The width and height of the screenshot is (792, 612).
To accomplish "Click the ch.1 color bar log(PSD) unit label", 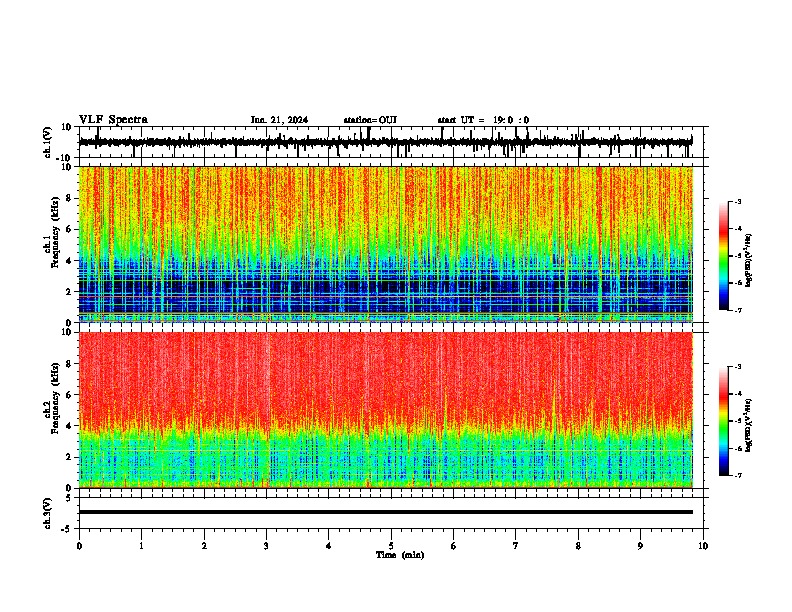I will click(x=748, y=261).
